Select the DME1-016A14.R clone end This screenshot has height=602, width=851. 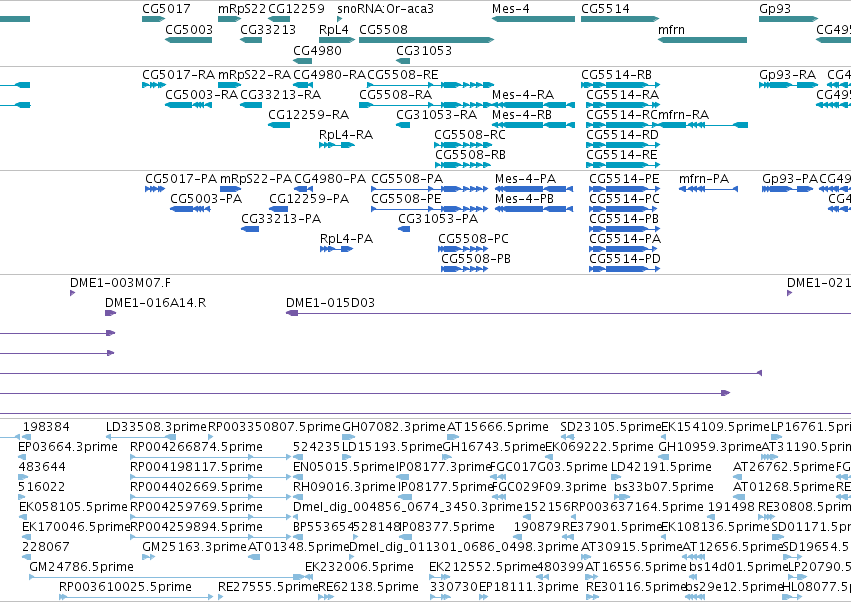[x=110, y=313]
